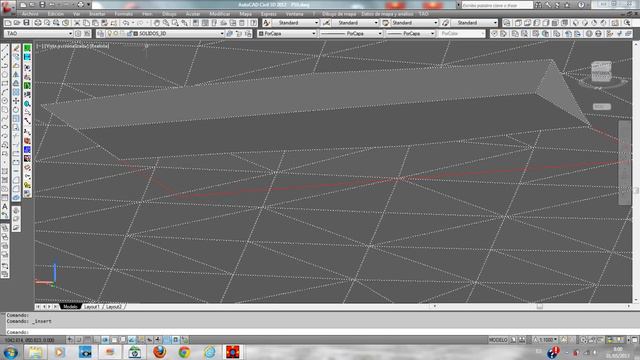The image size is (640, 360).
Task: Click the Infocenter help question mark icon
Action: point(581,5)
